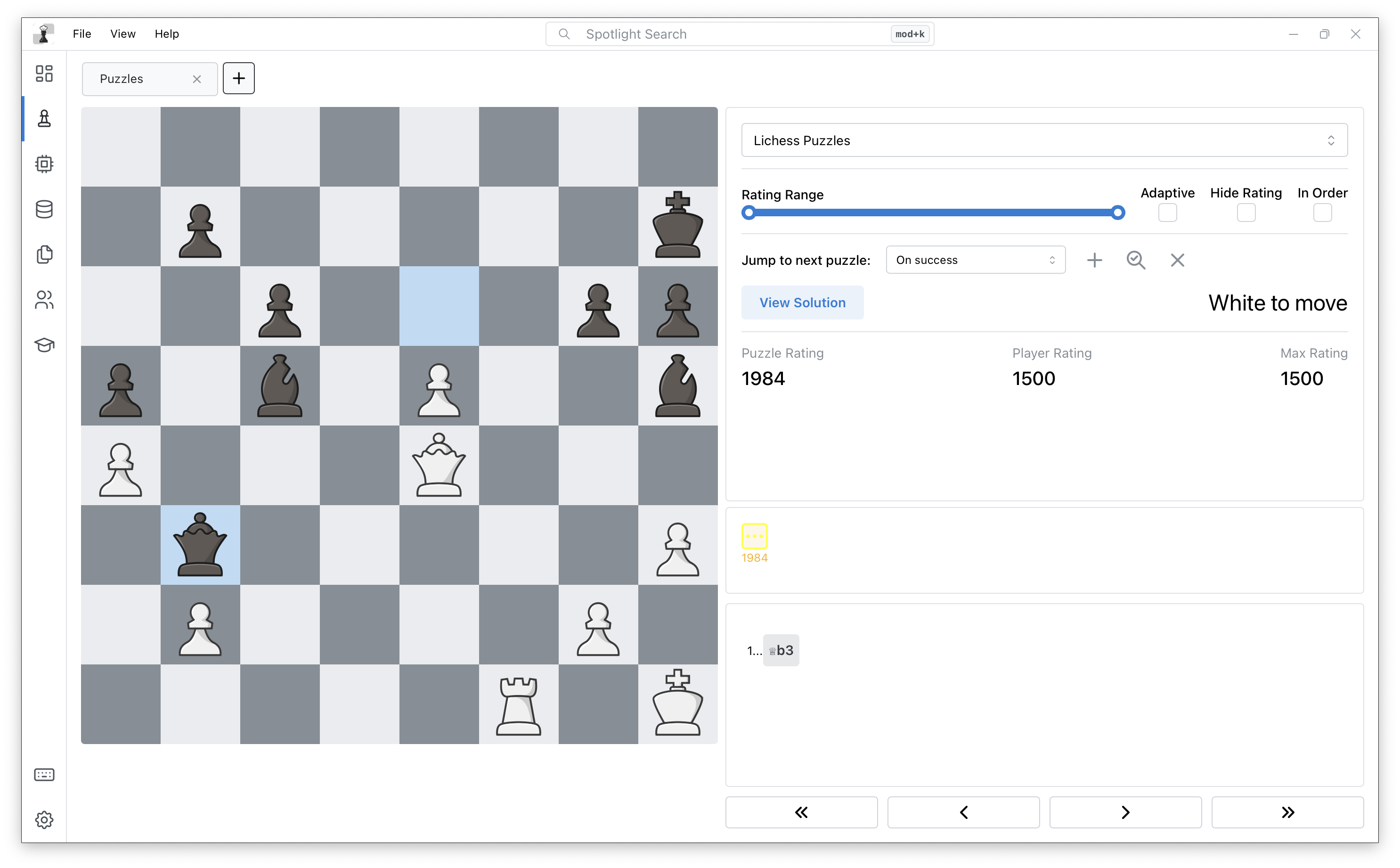
Task: Select the white pawn on b2
Action: (200, 629)
